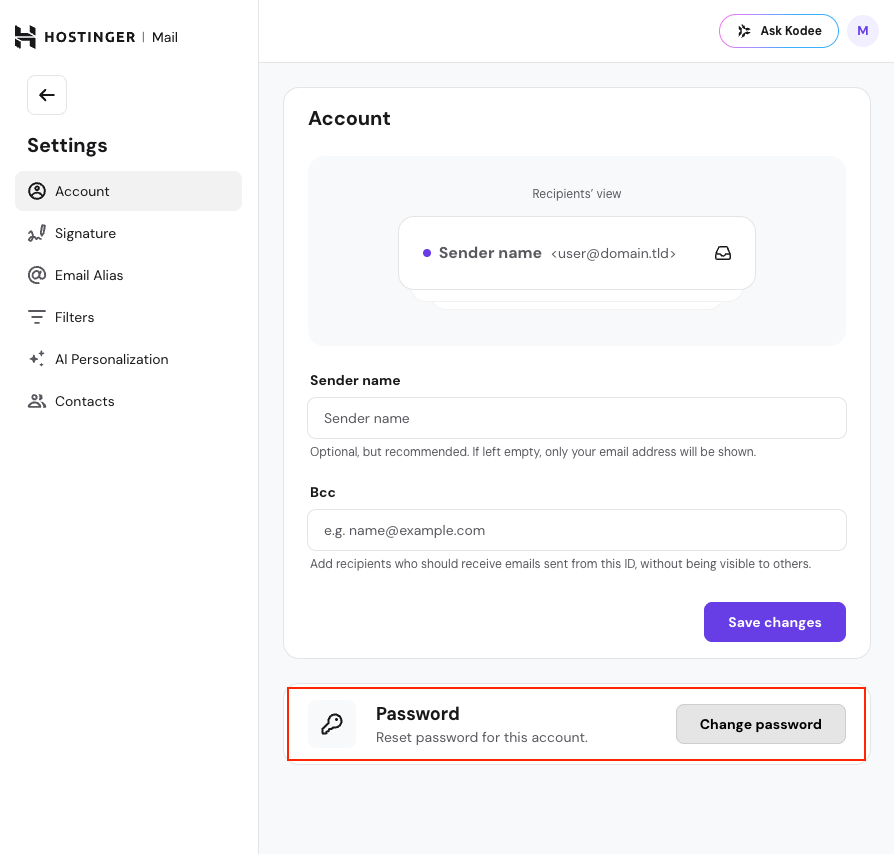Click the Ask Kodee sparkle icon
This screenshot has width=894, height=854.
(744, 31)
